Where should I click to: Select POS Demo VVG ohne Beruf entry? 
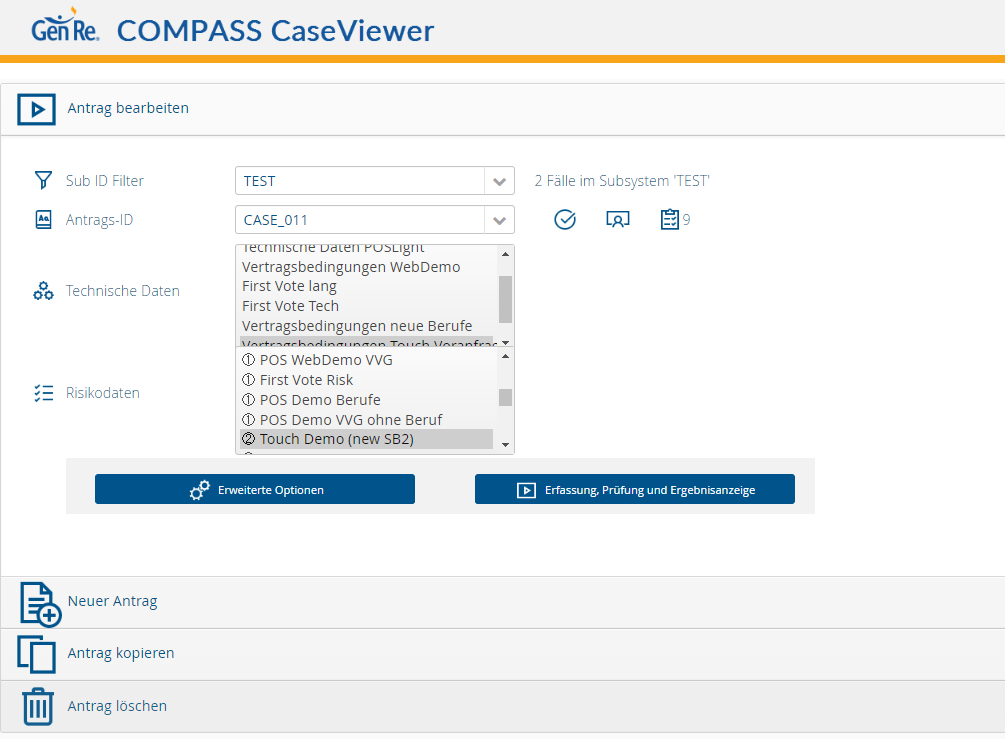pyautogui.click(x=367, y=420)
